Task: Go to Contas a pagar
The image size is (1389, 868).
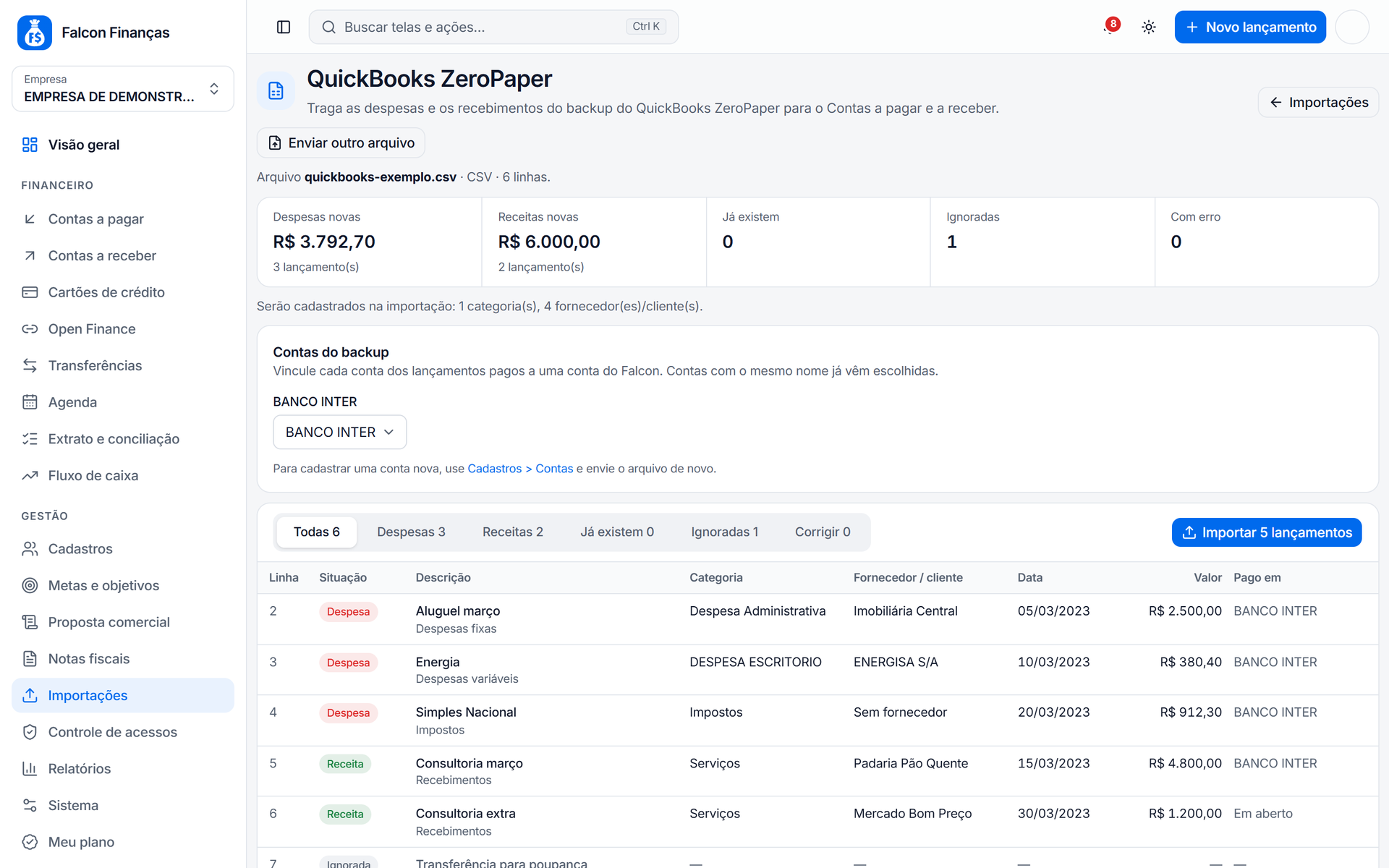Action: (x=123, y=219)
